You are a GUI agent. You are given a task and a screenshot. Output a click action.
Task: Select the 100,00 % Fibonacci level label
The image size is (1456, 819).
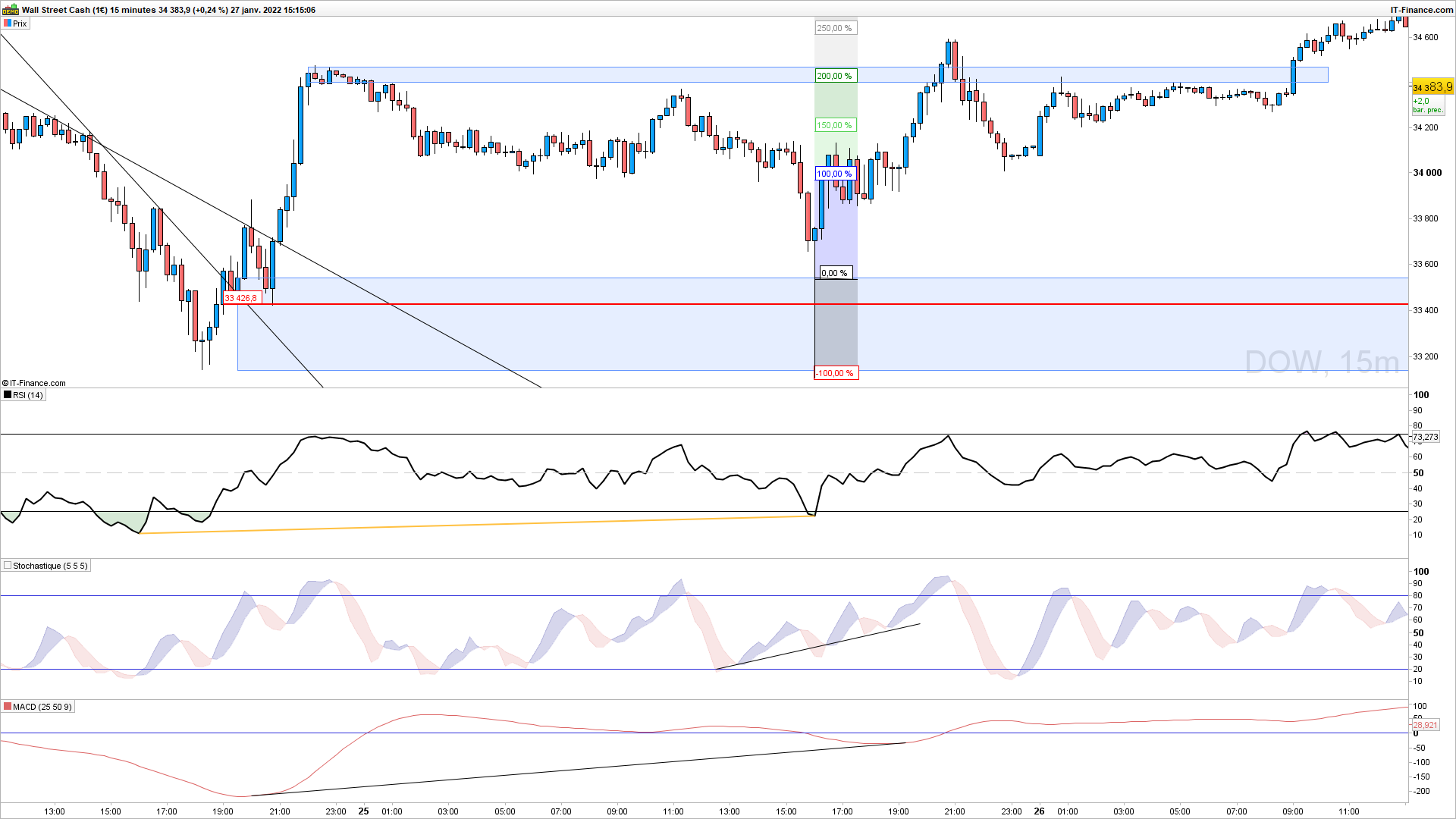click(x=834, y=174)
